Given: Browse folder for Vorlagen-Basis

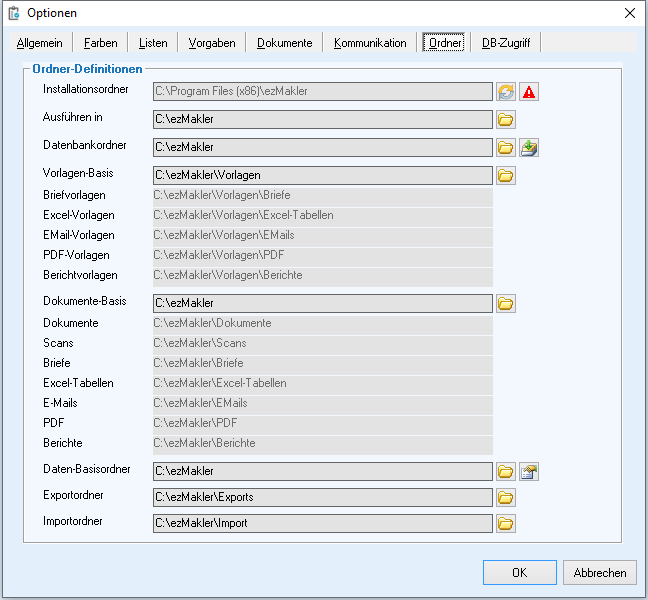Looking at the screenshot, I should point(506,176).
